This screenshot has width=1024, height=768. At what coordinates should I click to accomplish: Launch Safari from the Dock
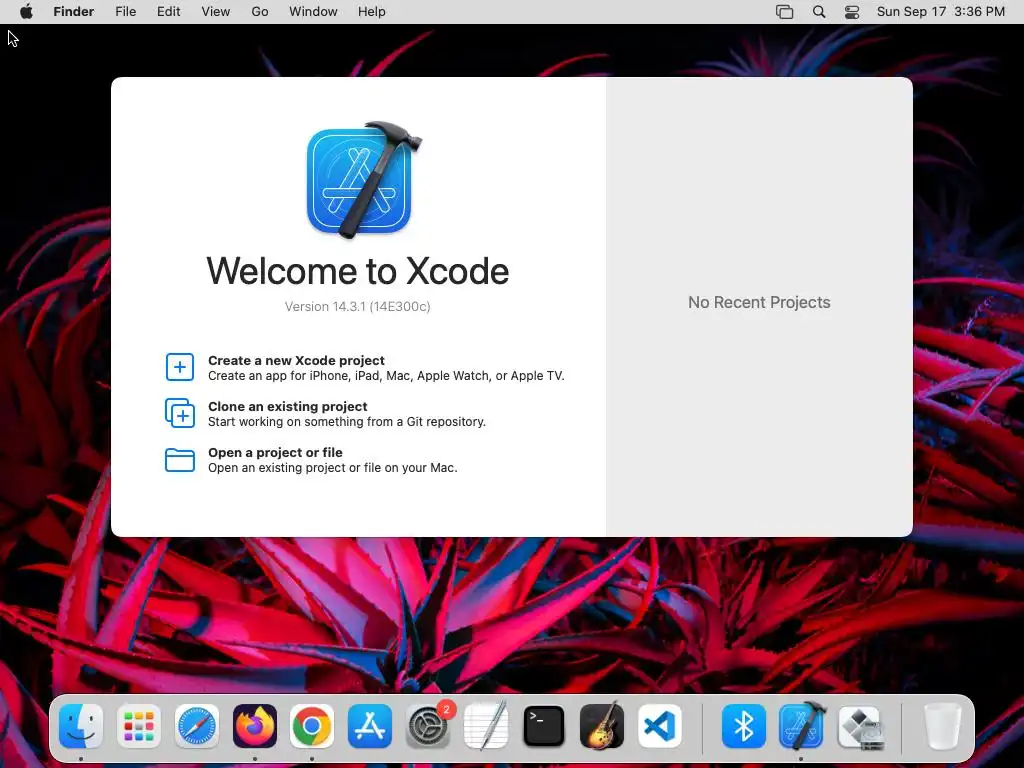197,726
